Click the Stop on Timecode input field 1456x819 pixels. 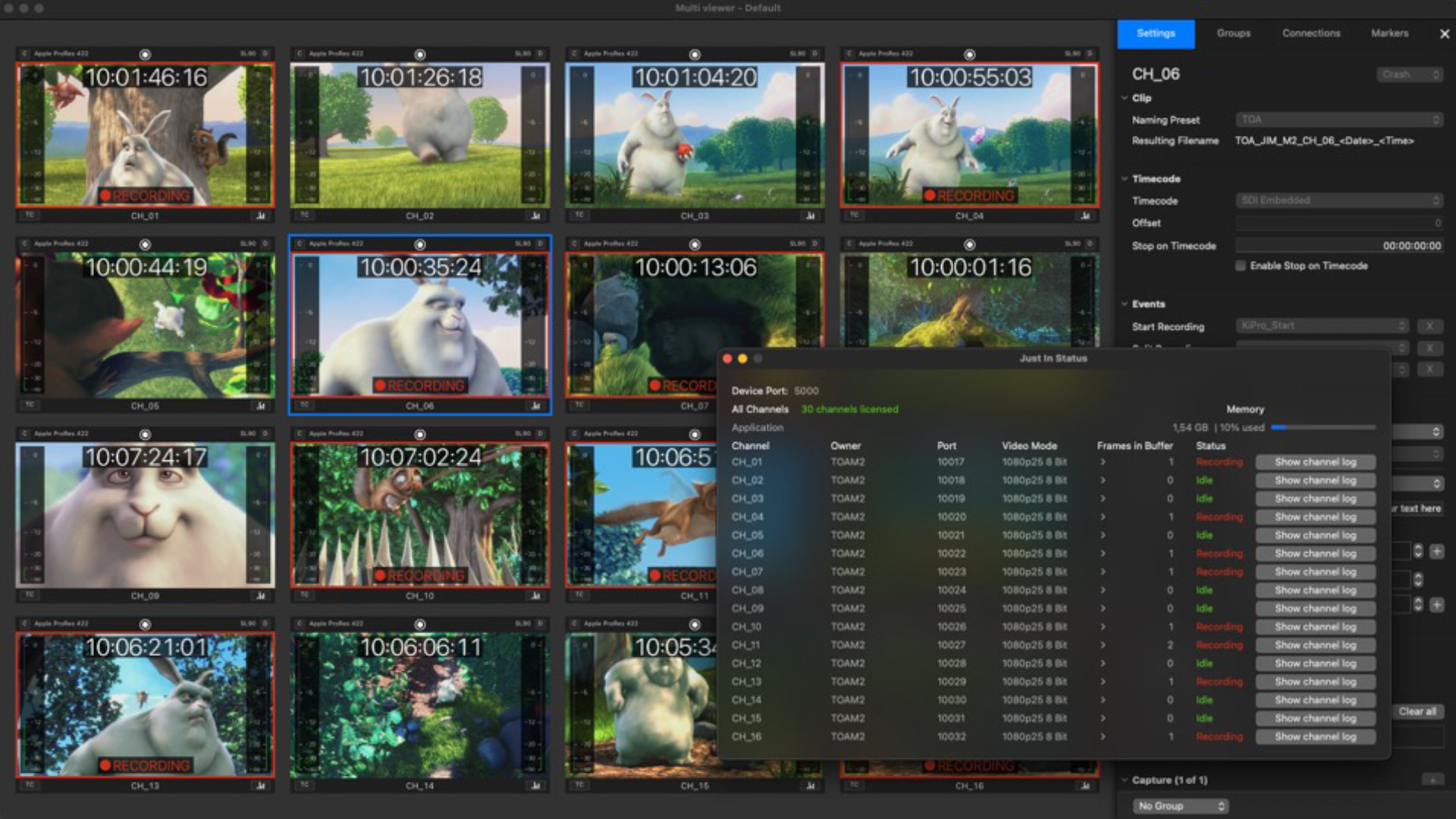pos(1338,246)
